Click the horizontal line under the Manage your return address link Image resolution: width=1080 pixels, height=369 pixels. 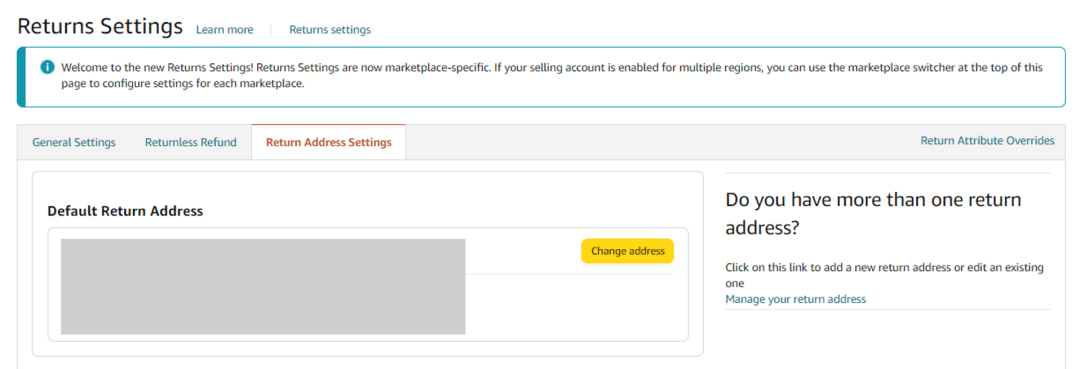click(x=888, y=309)
